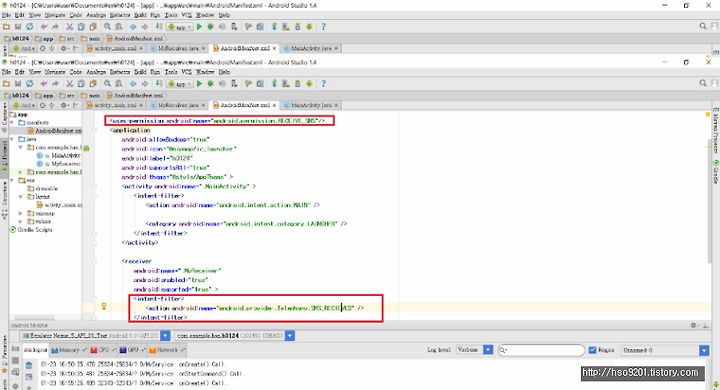Click intention lightbulb in editor gutter
The height and width of the screenshot is (390, 720).
[104, 306]
